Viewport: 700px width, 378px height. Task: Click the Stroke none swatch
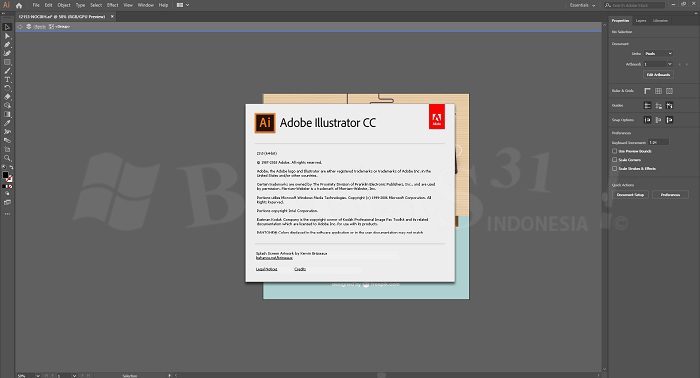9,179
